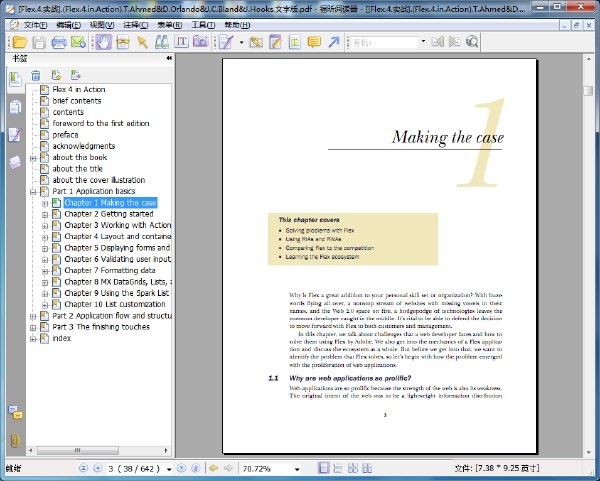Open the page number dropdown arrow

coord(169,469)
